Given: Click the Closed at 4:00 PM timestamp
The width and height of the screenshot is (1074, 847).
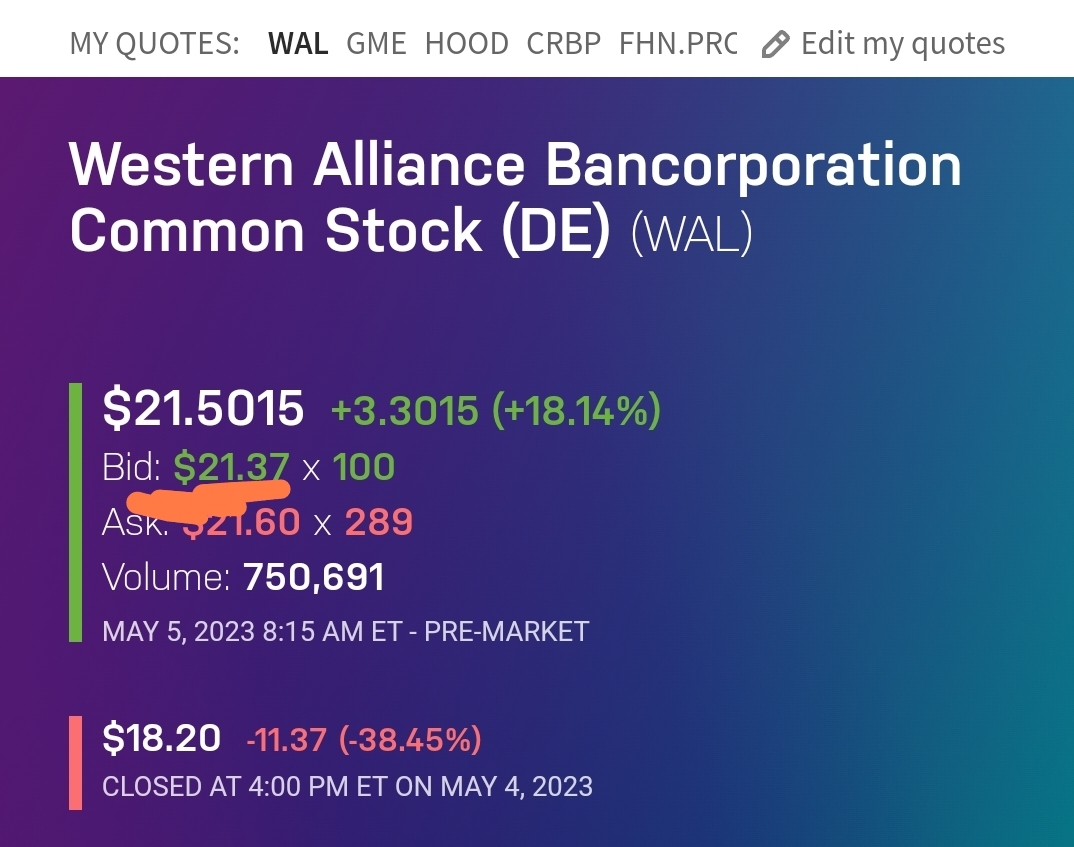Looking at the screenshot, I should point(347,786).
